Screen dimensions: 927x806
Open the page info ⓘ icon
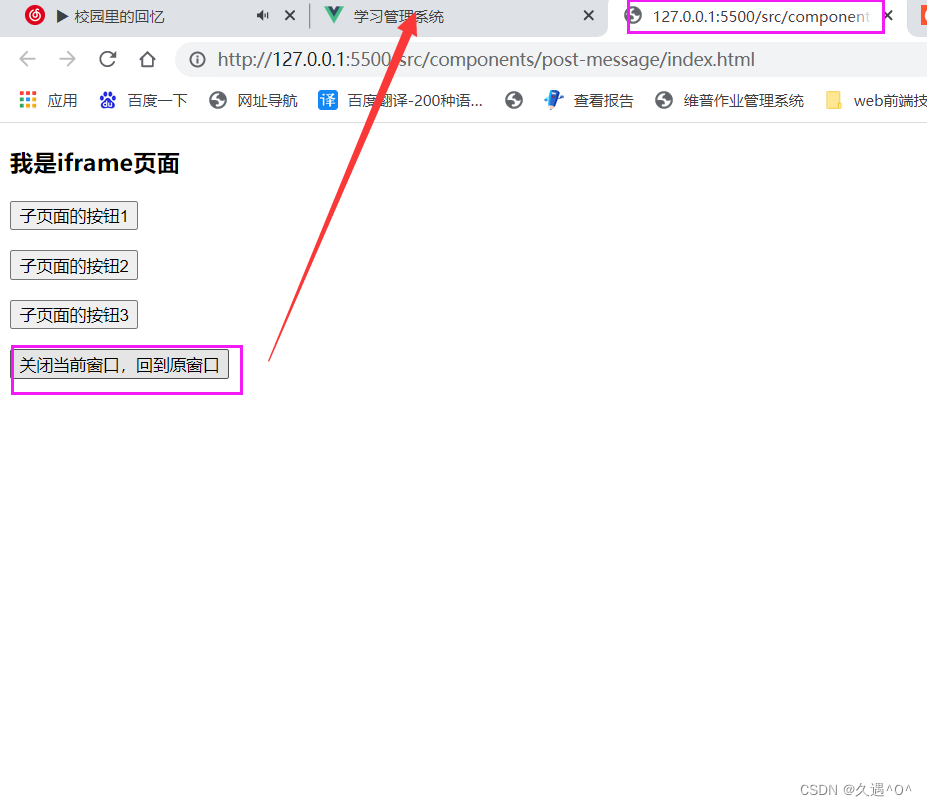click(196, 59)
